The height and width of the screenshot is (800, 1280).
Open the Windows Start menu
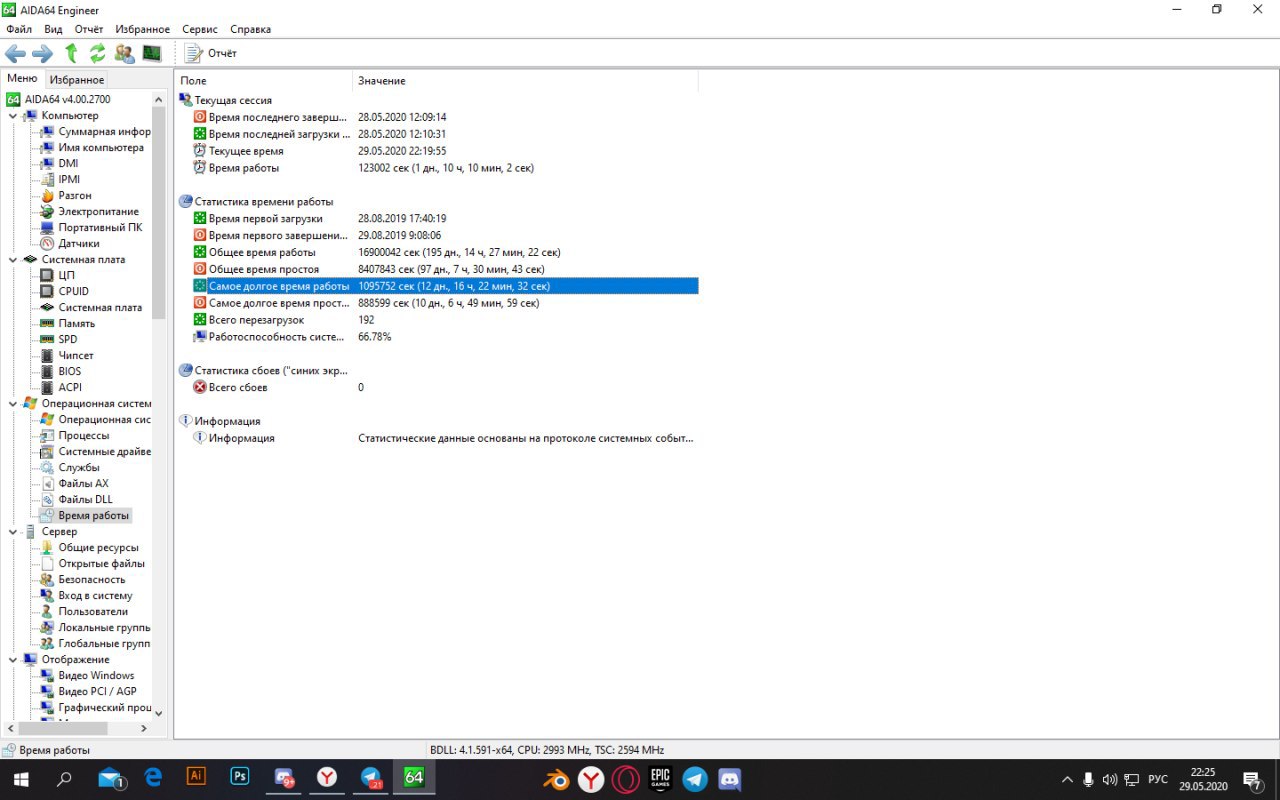21,779
